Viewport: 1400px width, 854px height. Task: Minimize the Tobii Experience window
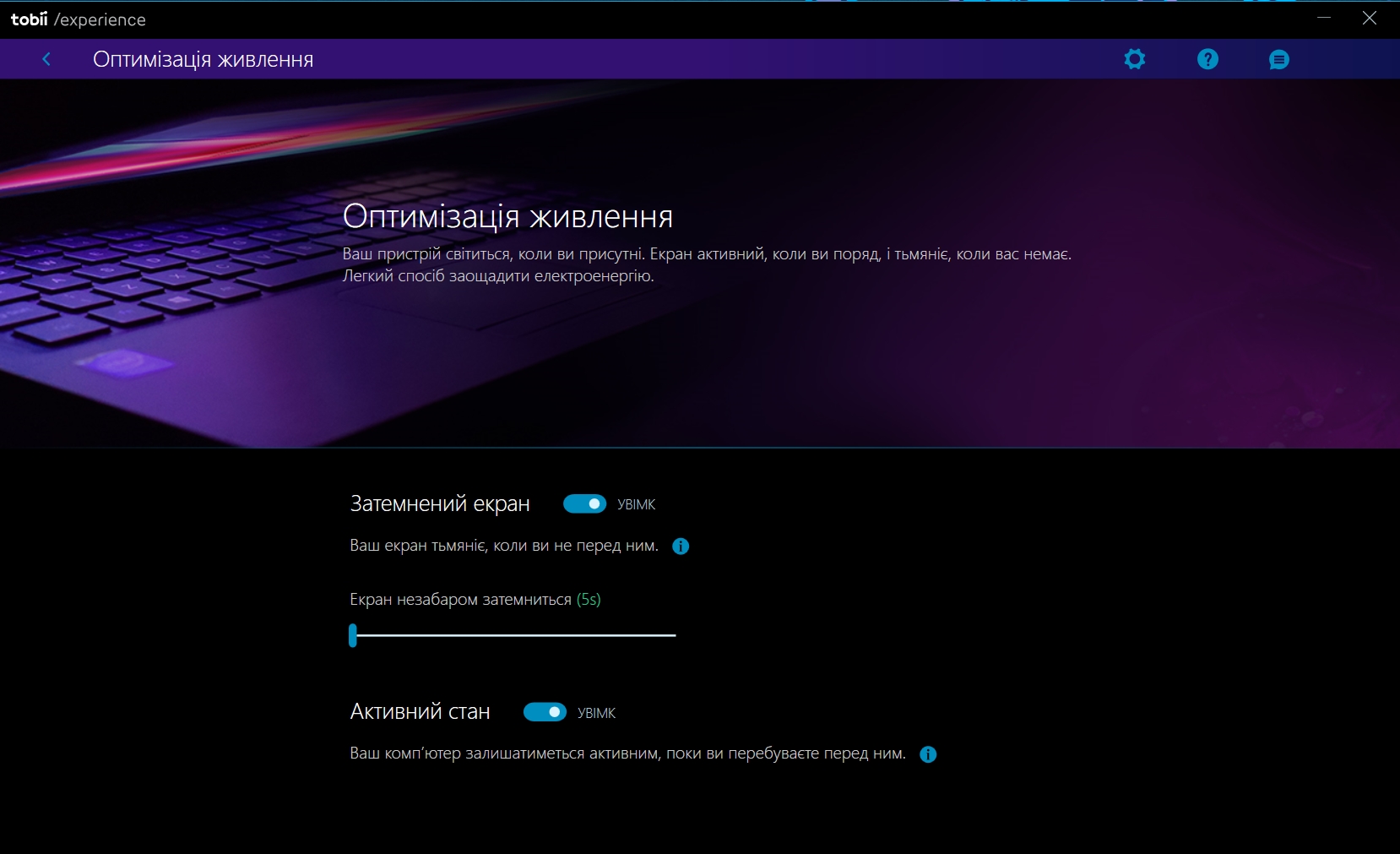pos(1323,19)
